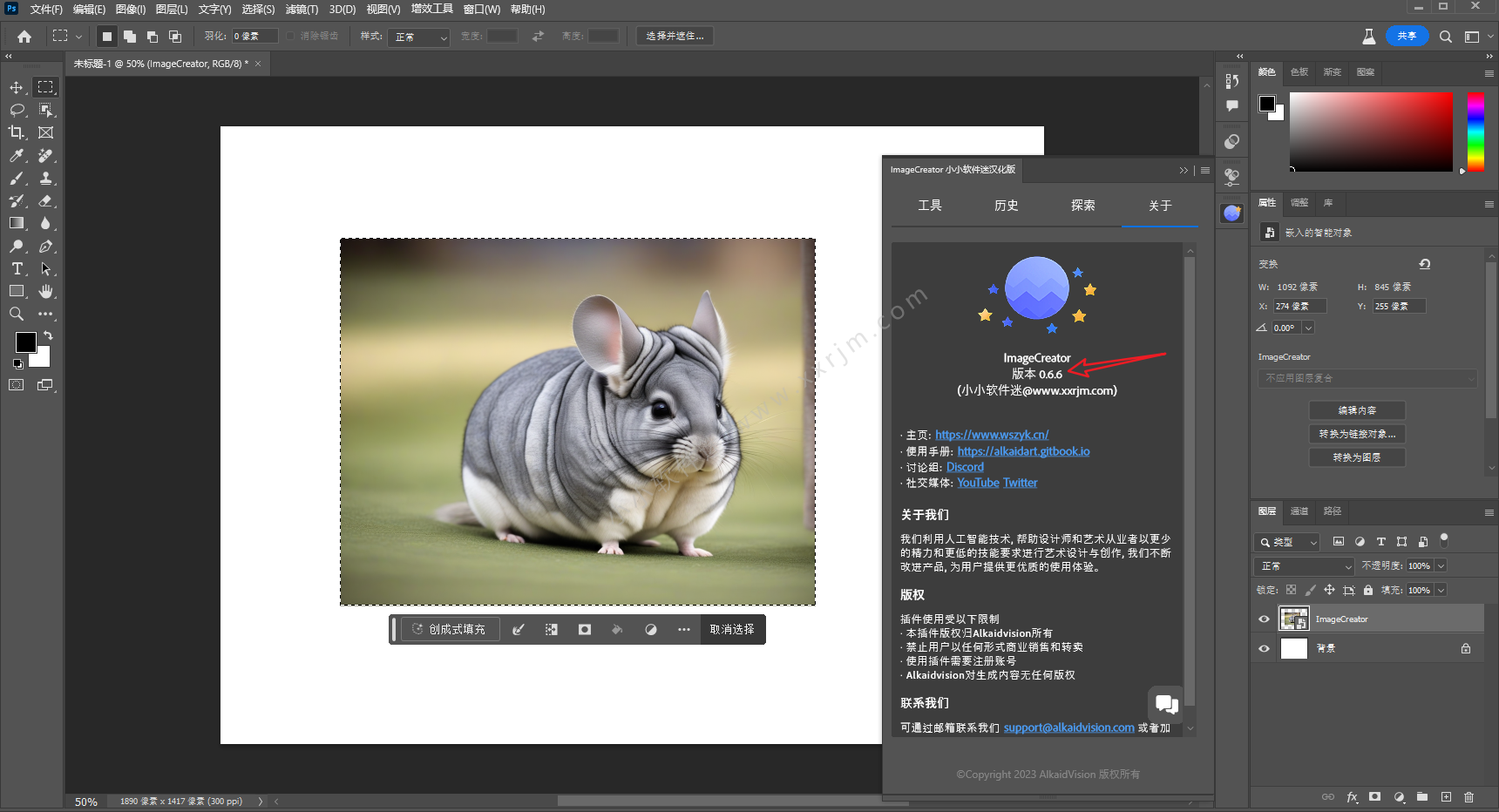Screen dimensions: 1499x812
Task: Open the search icon in top bar
Action: [x=1446, y=37]
